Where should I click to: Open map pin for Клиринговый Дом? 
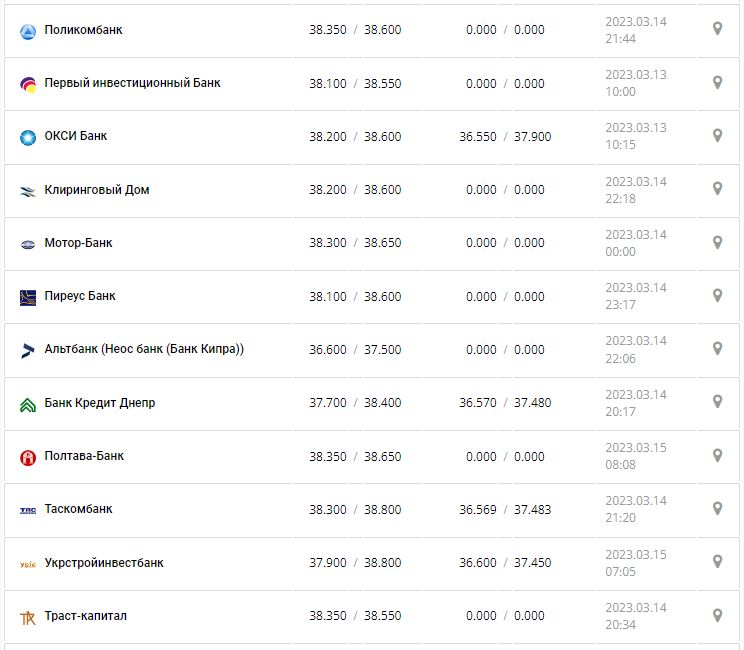pyautogui.click(x=717, y=188)
